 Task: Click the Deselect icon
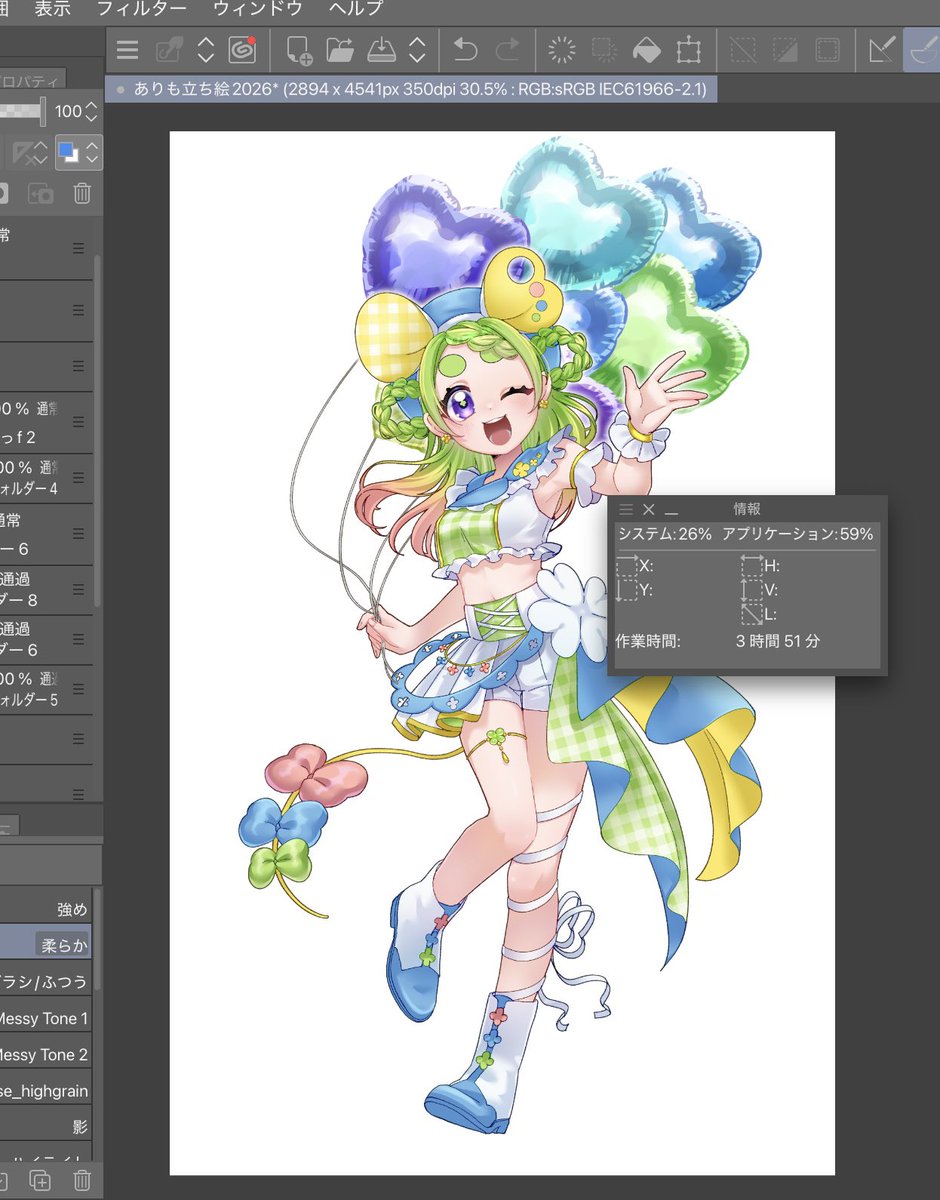743,50
